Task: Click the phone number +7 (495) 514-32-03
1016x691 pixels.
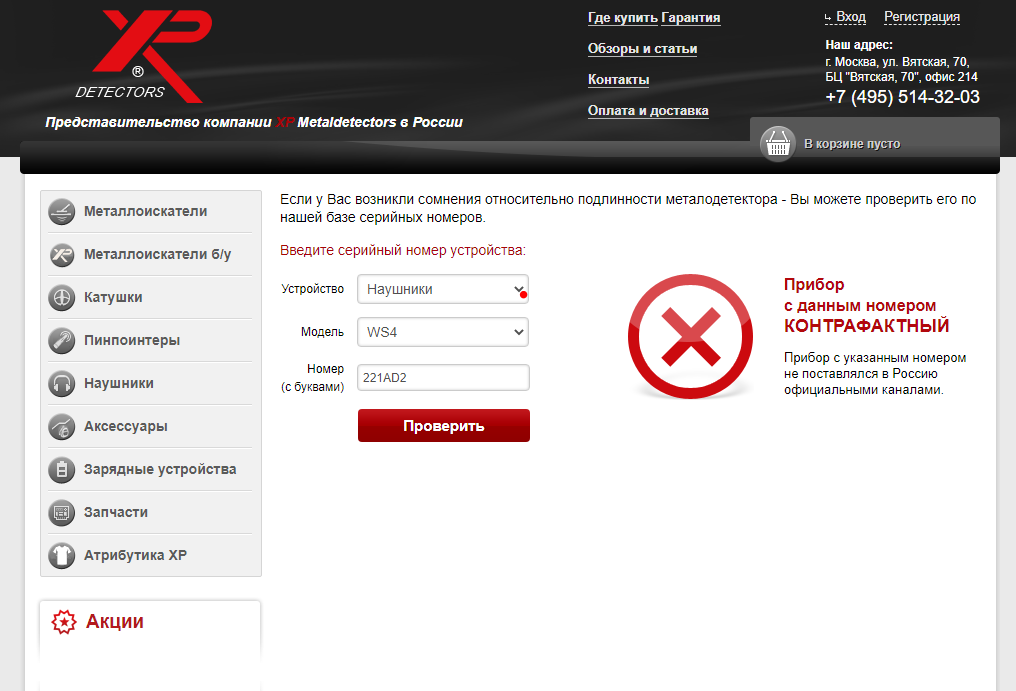Action: pos(902,97)
